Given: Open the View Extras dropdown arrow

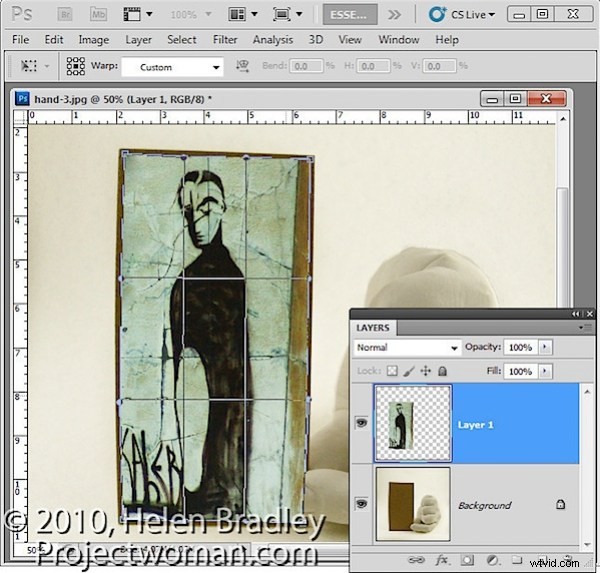Looking at the screenshot, I should (x=149, y=15).
